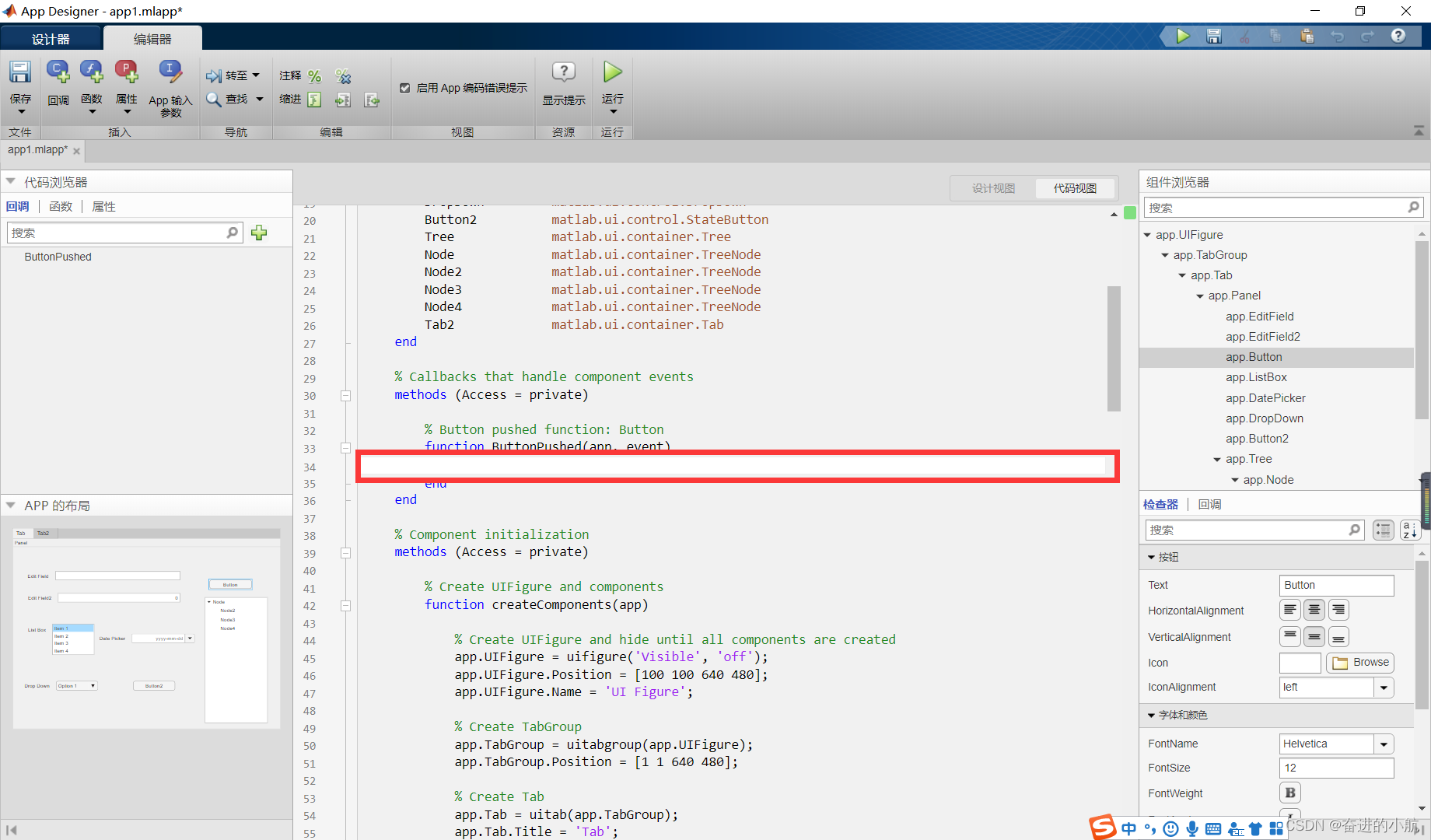Select the 编辑器 ribbon tab
This screenshot has height=840, width=1431.
[x=152, y=39]
